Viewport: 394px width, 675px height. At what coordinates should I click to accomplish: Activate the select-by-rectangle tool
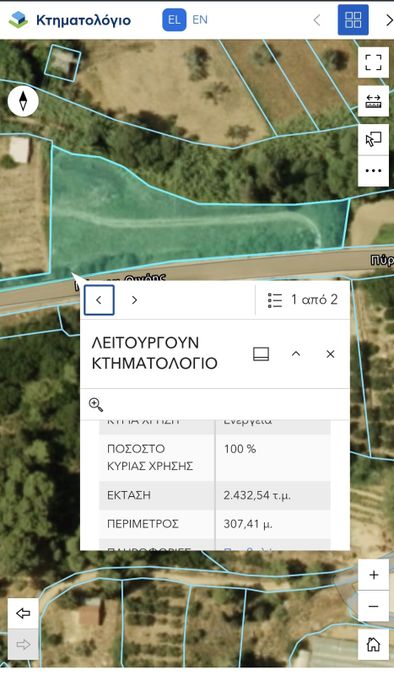(373, 139)
